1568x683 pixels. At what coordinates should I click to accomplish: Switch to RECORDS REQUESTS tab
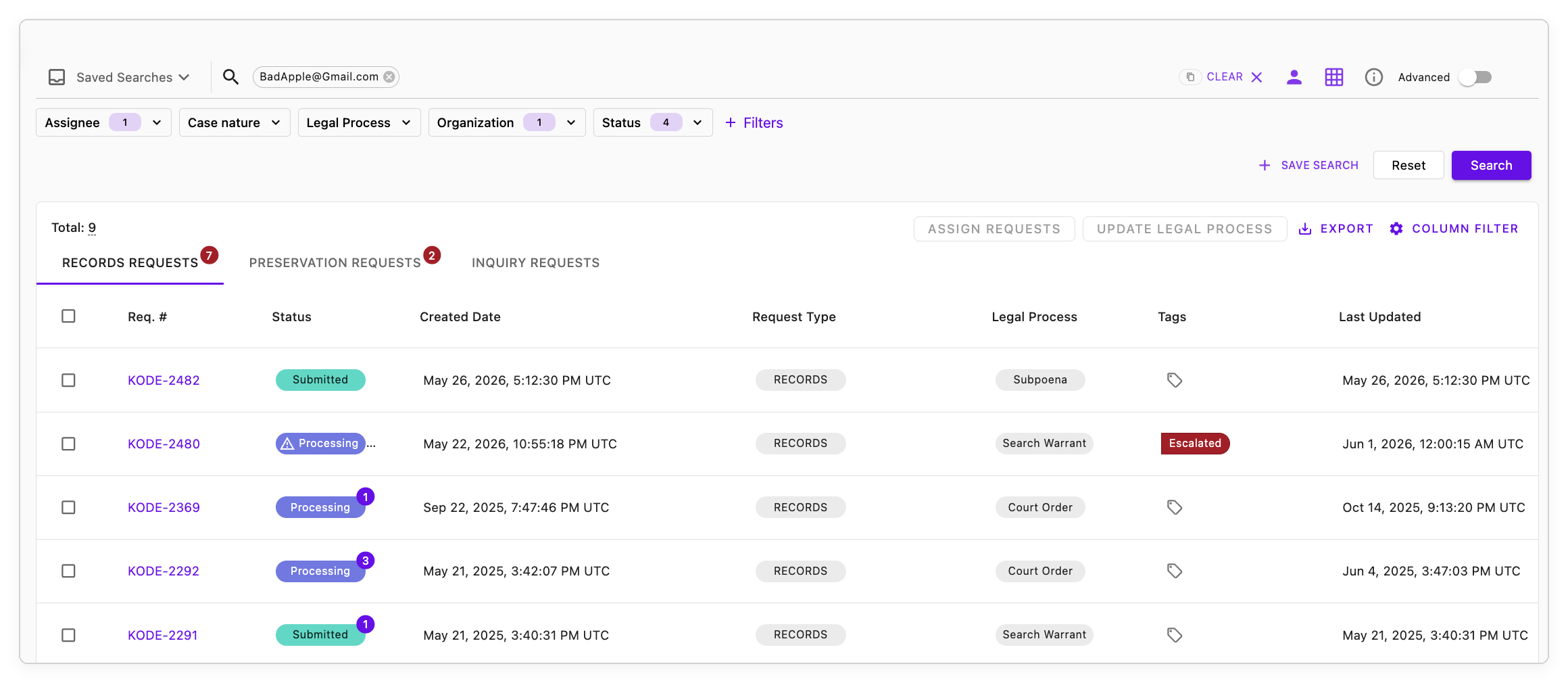tap(130, 262)
